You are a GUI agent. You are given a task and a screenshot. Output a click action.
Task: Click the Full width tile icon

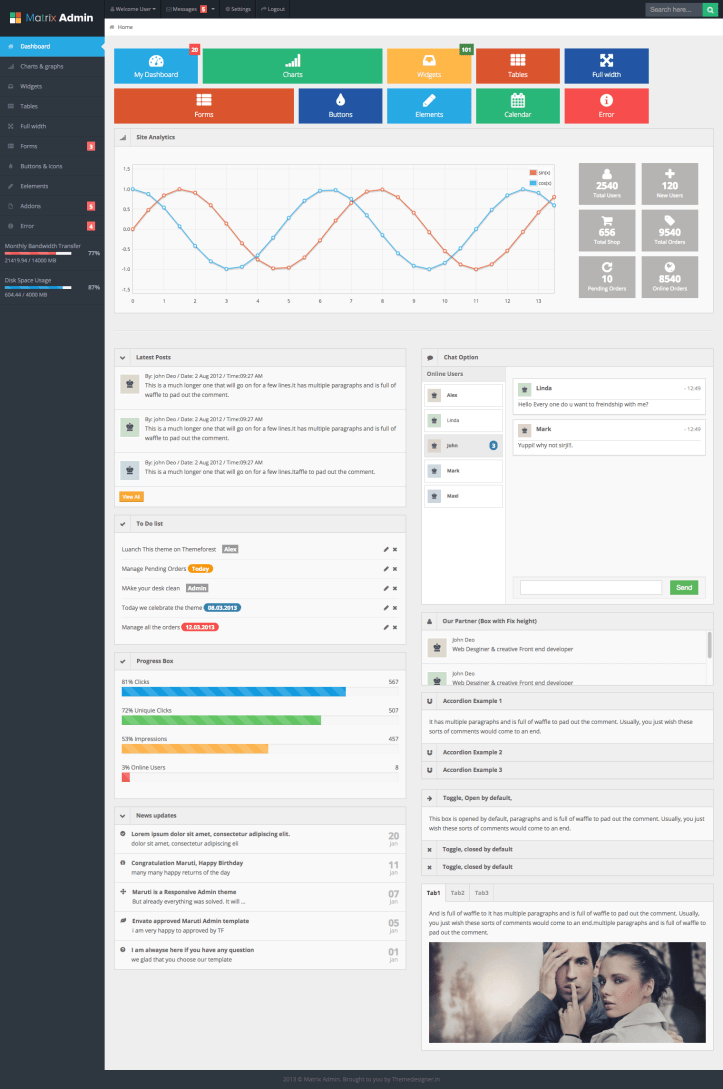(606, 61)
